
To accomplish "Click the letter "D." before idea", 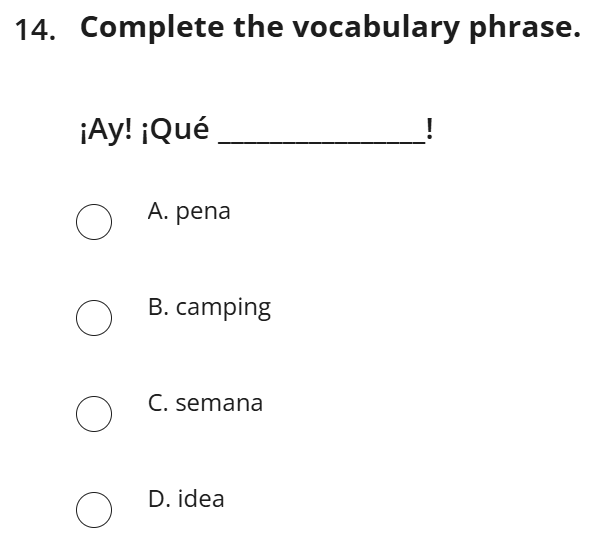I will coord(159,499).
